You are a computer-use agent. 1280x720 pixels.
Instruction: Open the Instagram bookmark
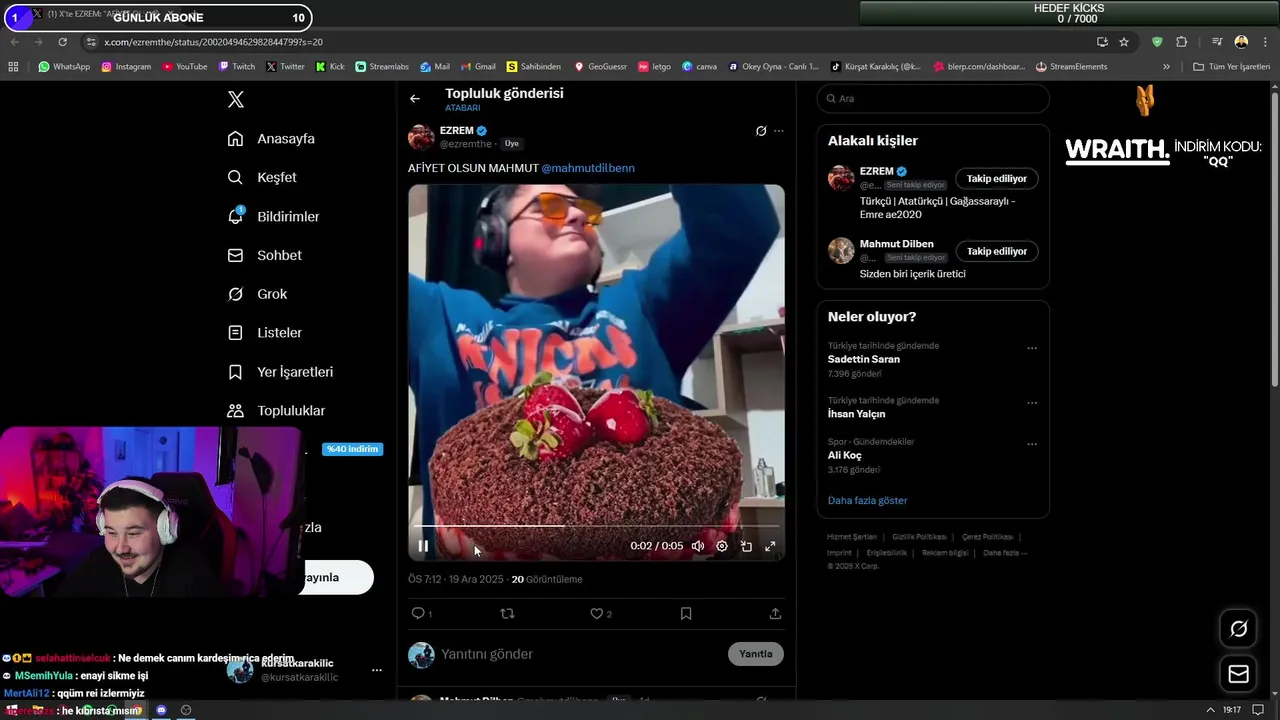point(126,67)
